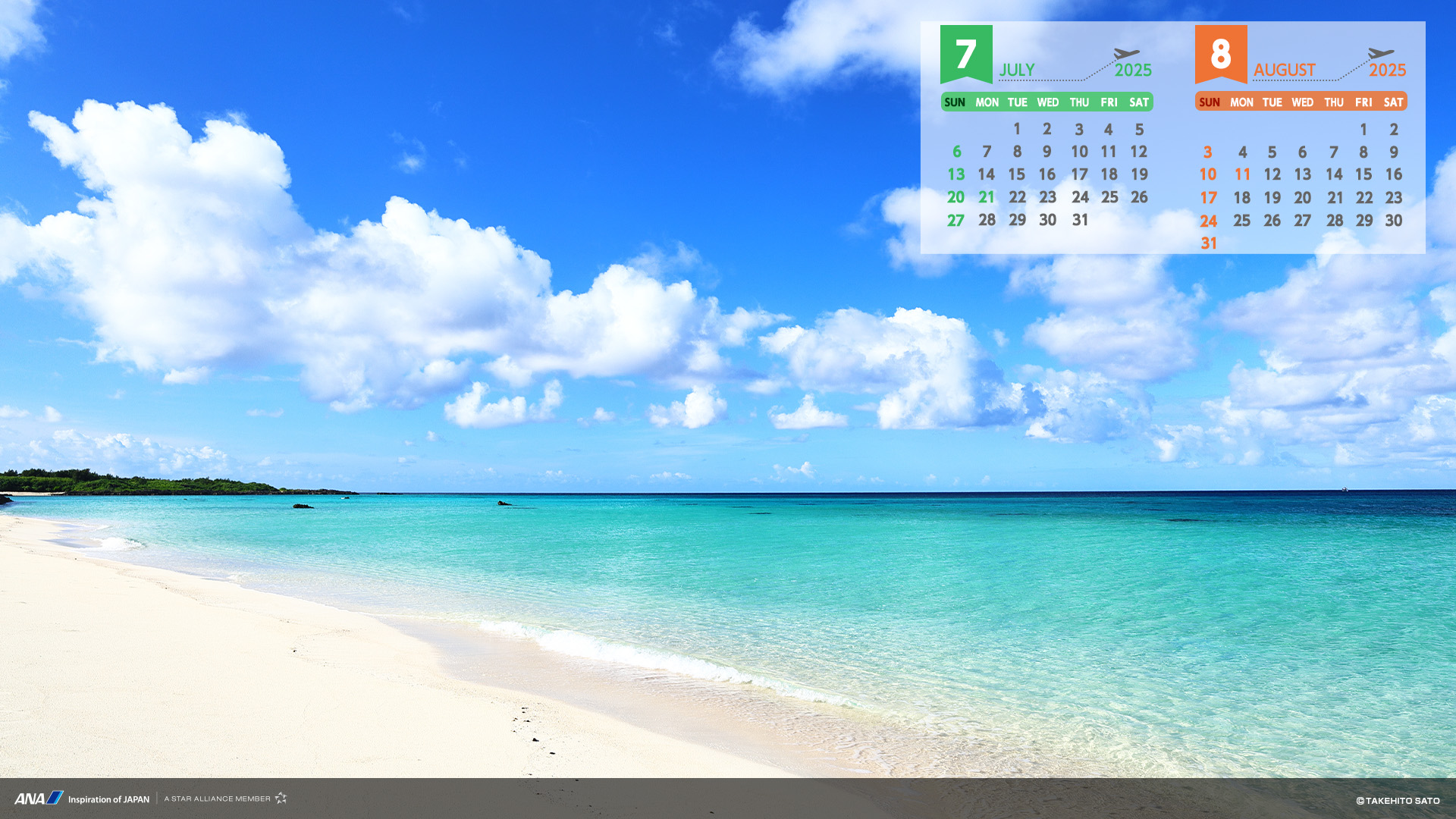Click the green 2025 year in July
This screenshot has width=1456, height=819.
(x=1132, y=71)
